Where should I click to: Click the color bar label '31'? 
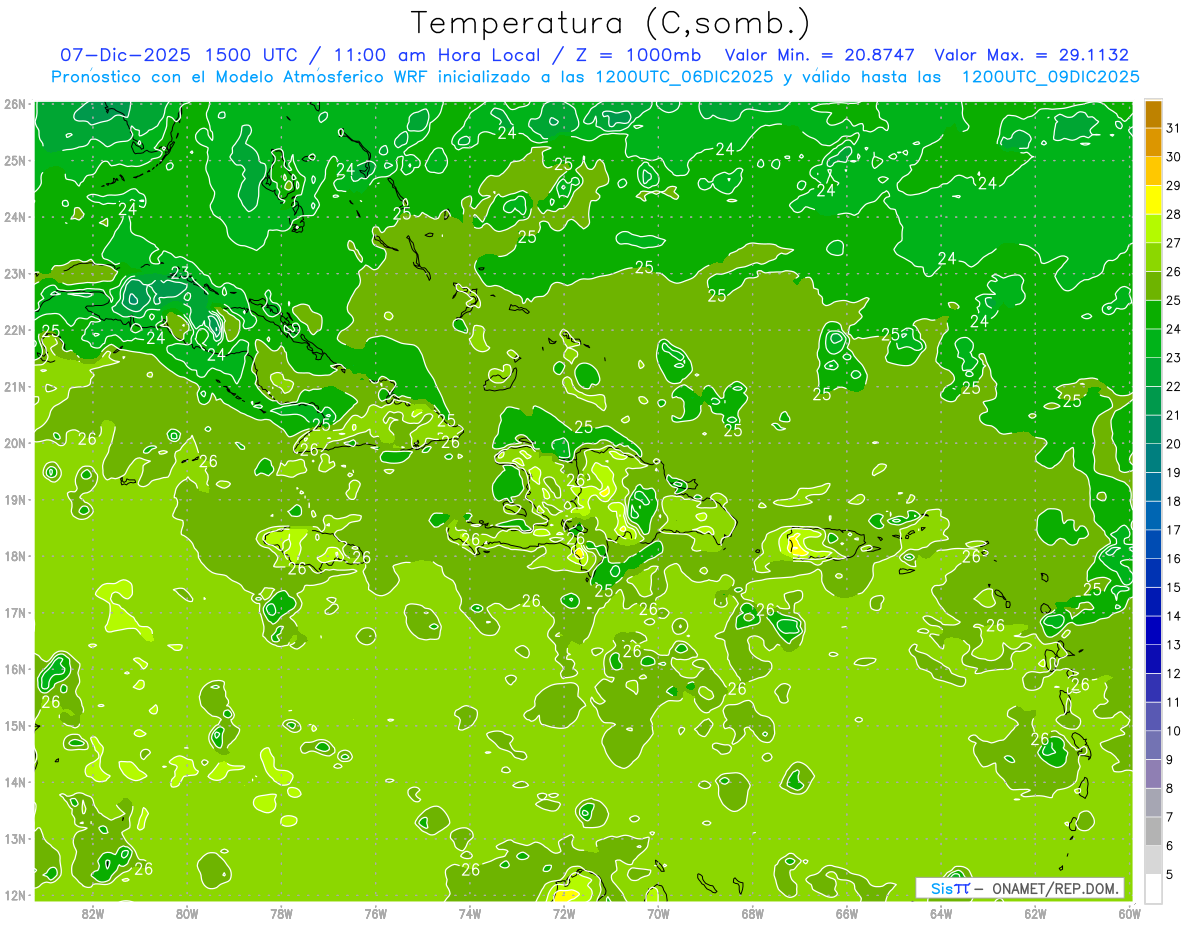1173,128
